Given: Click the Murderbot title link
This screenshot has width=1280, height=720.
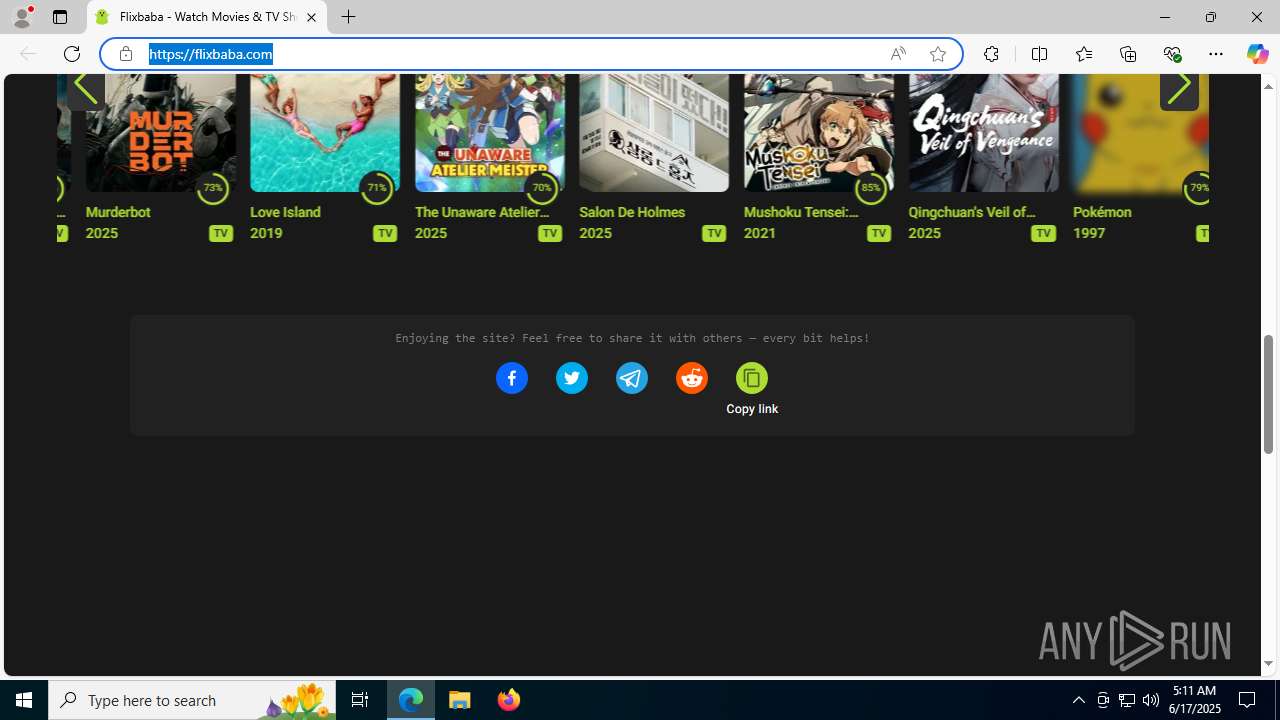Looking at the screenshot, I should (118, 212).
